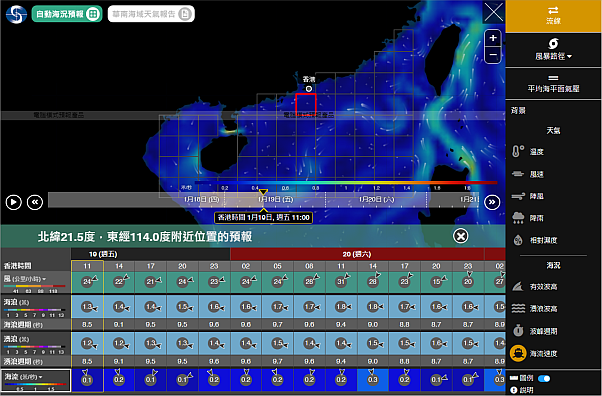
Task: Select the 湧浪波高 swell height layer
Action: pos(534,308)
